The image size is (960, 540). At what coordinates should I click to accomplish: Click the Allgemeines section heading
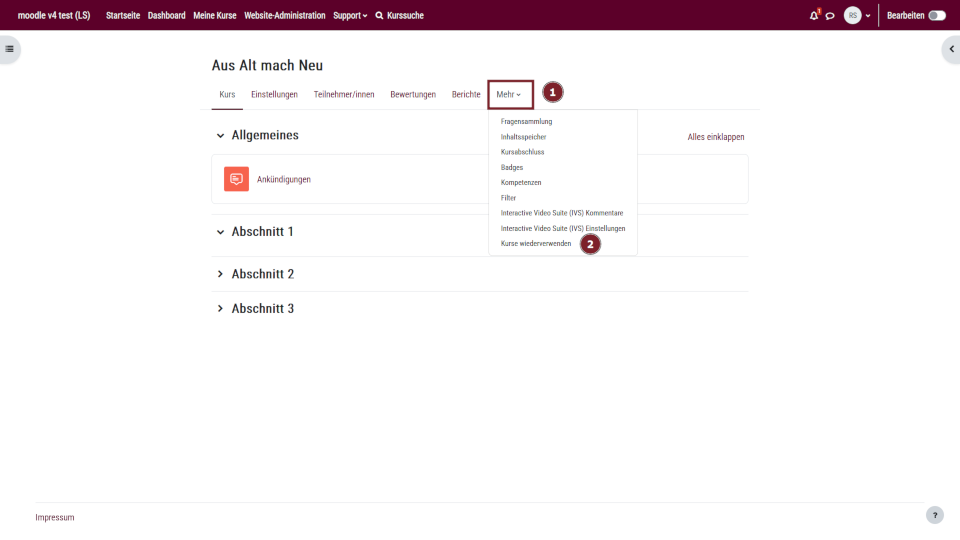pyautogui.click(x=265, y=135)
